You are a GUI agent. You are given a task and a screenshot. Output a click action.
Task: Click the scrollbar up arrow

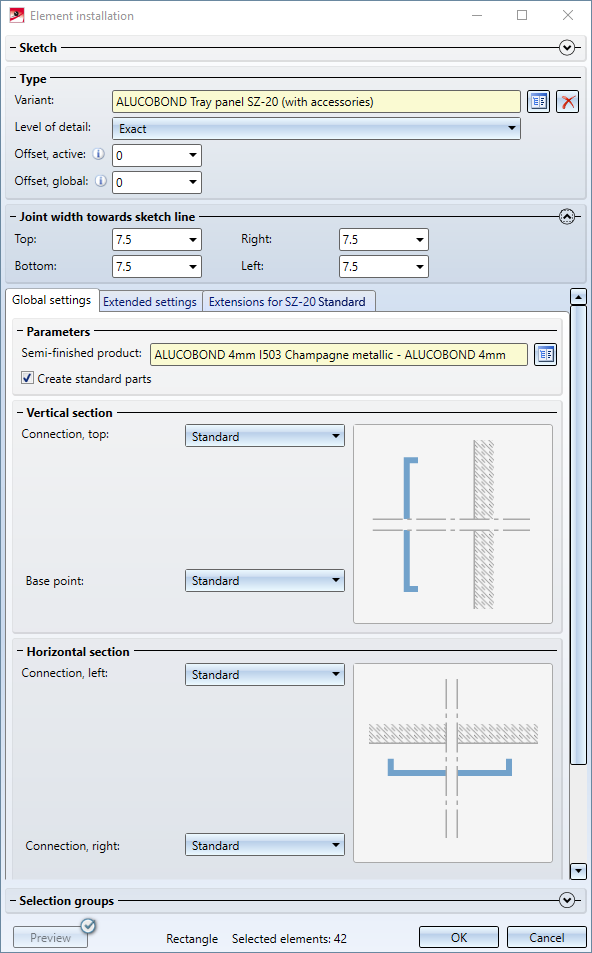578,297
